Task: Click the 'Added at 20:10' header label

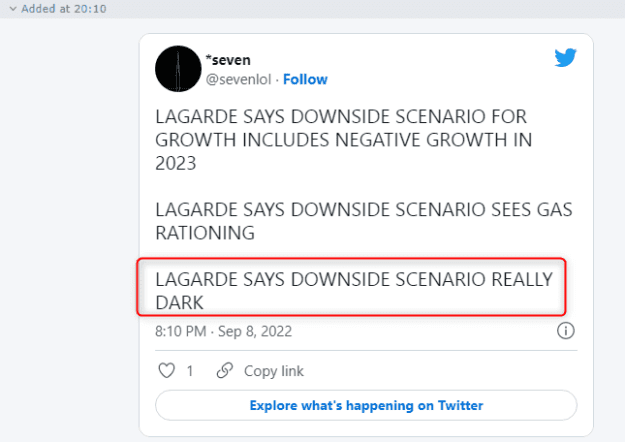Action: [64, 9]
